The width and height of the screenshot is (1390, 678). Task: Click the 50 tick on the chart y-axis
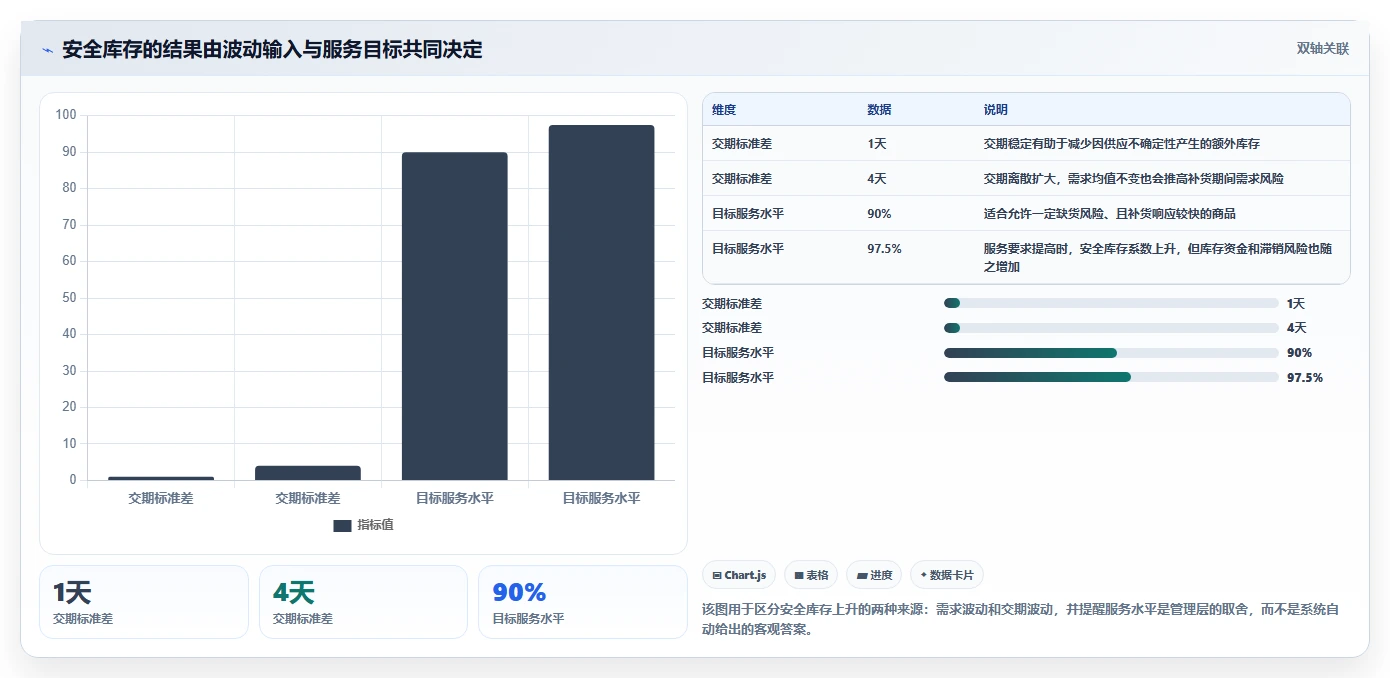pyautogui.click(x=69, y=298)
